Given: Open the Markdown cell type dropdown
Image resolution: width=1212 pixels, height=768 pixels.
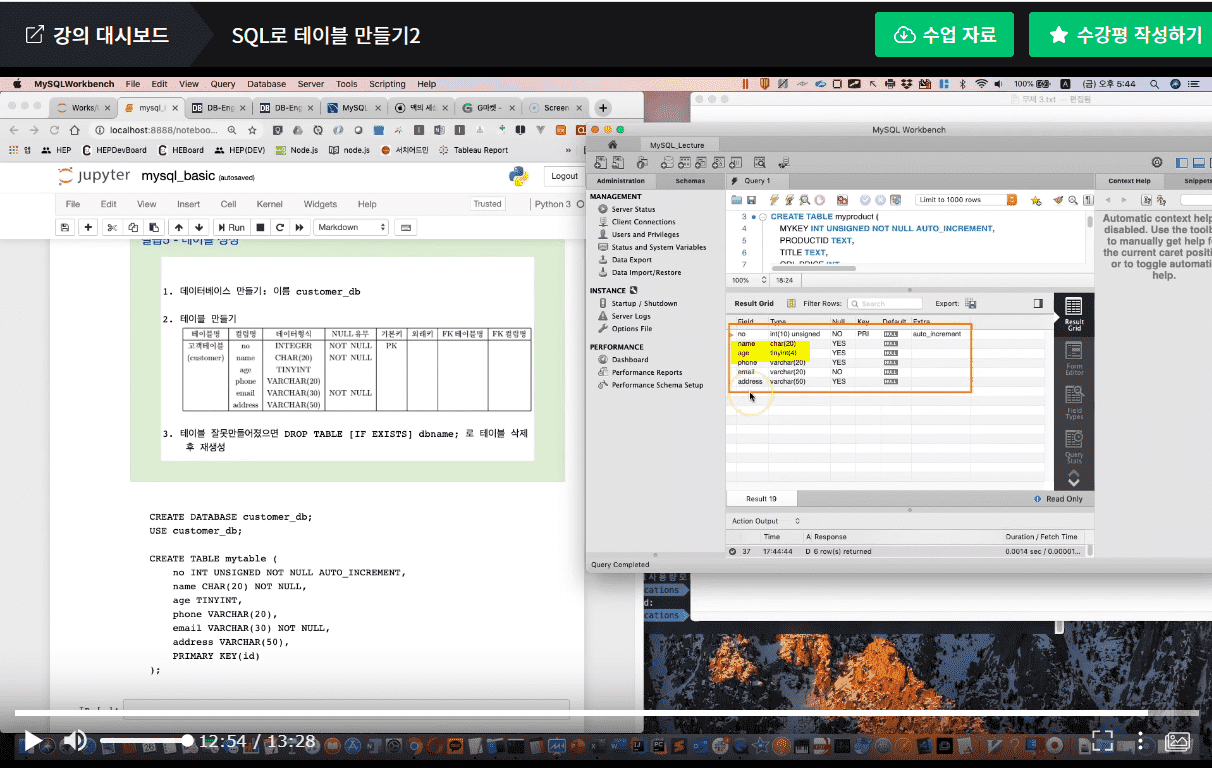Looking at the screenshot, I should pyautogui.click(x=351, y=227).
